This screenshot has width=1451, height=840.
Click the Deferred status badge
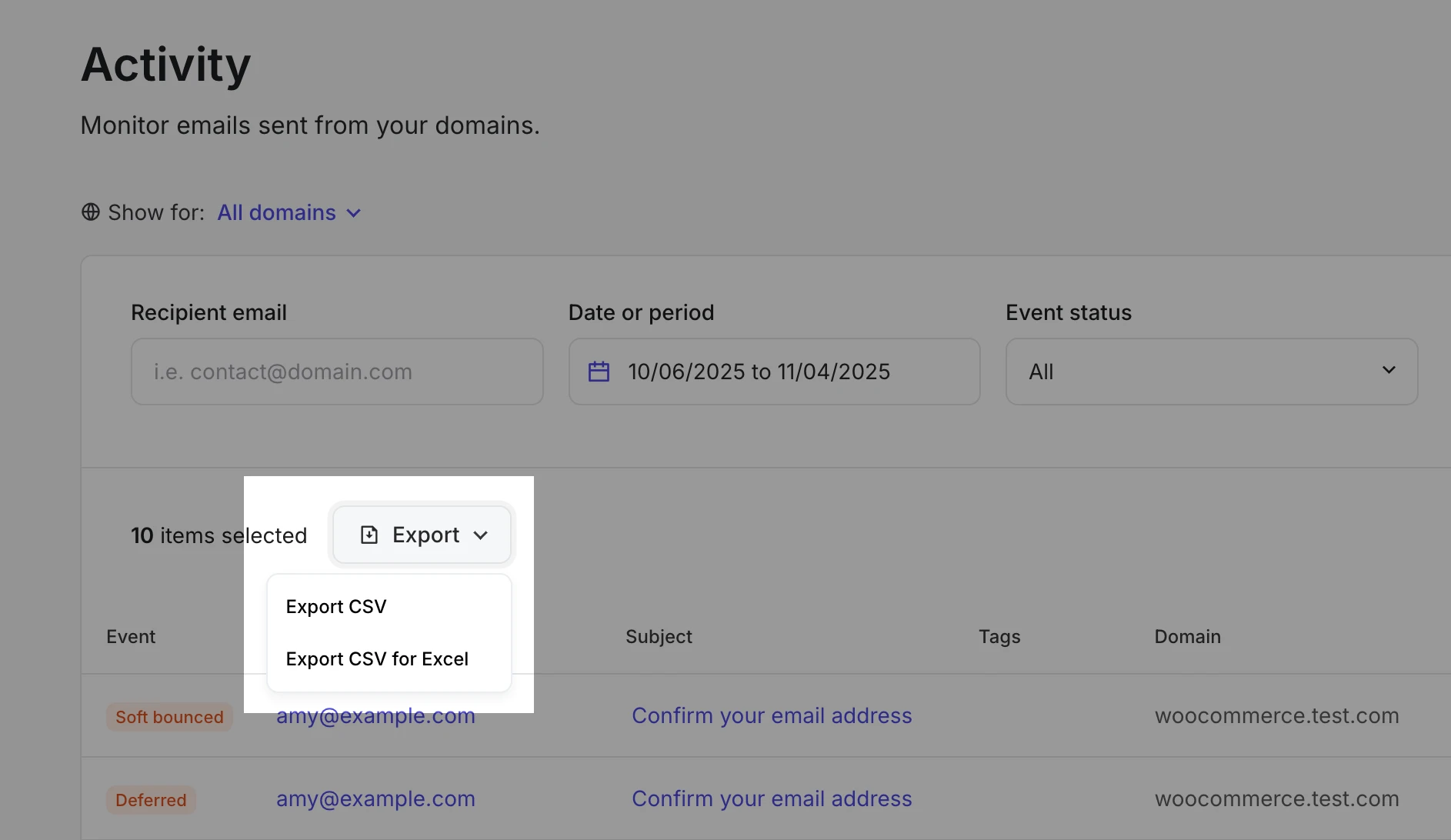click(151, 800)
